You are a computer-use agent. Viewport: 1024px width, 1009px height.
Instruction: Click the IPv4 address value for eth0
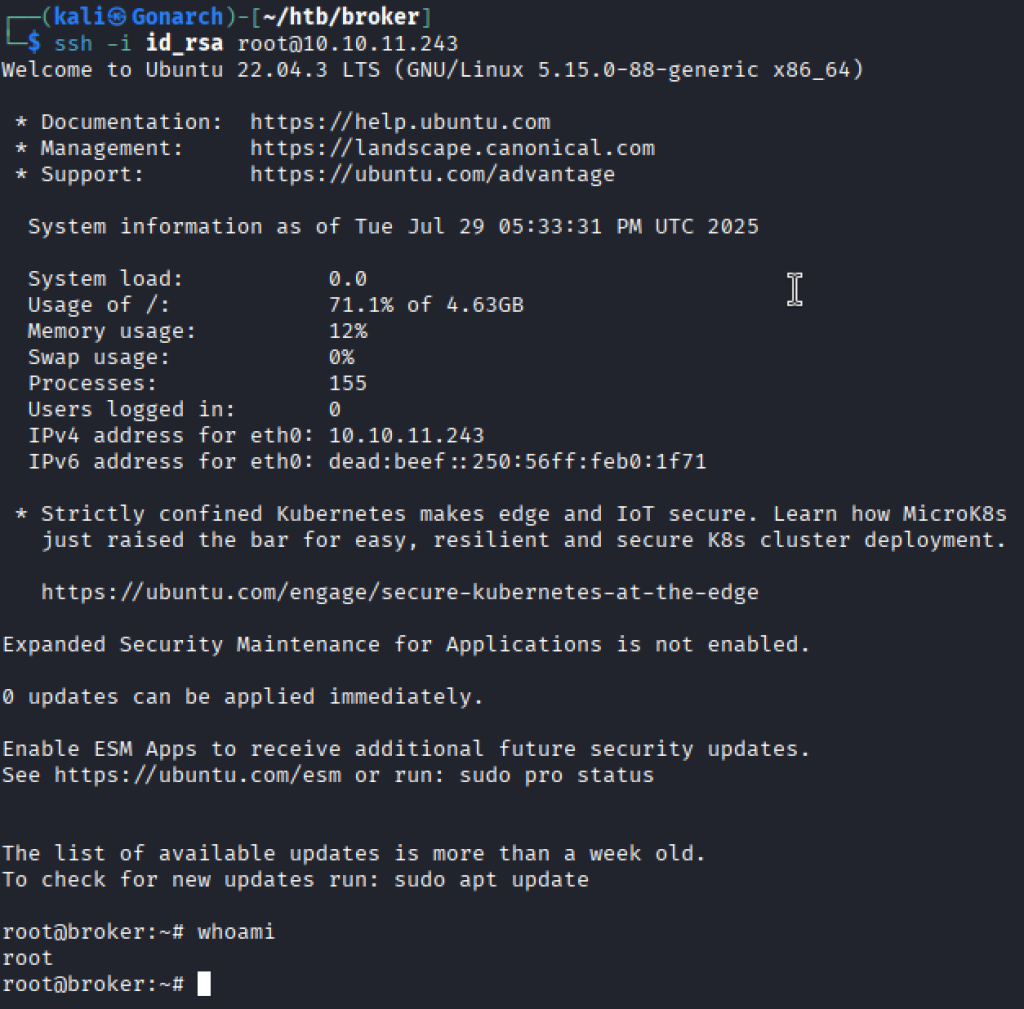pyautogui.click(x=406, y=435)
